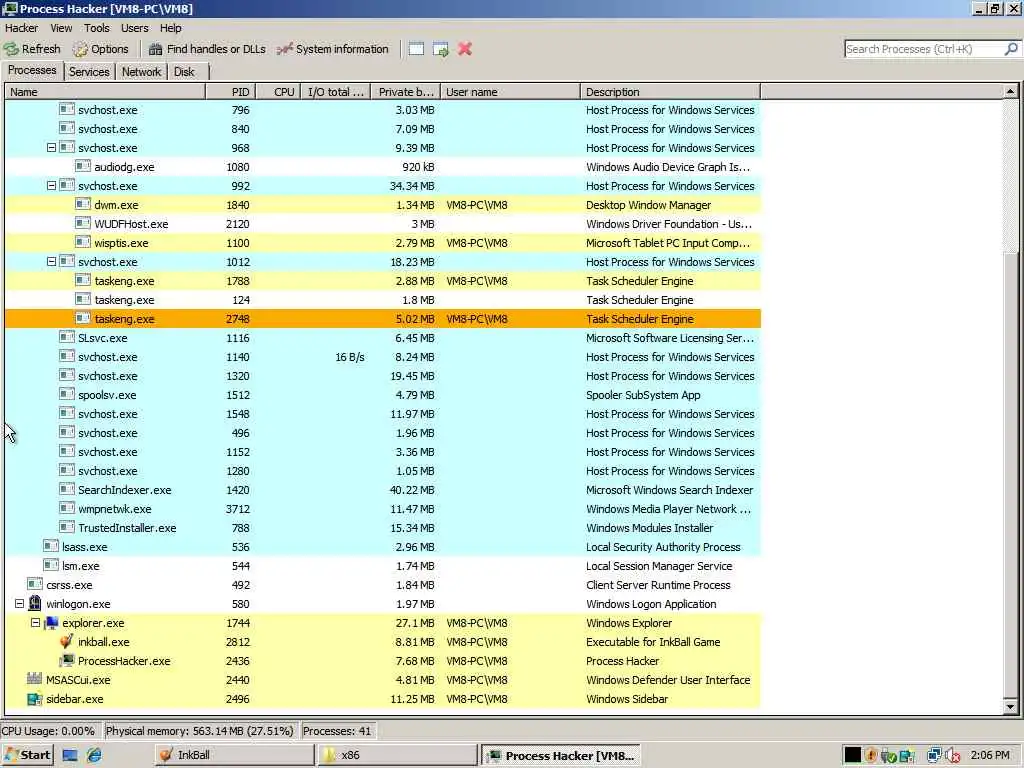Click the scrollbar down arrow
The height and width of the screenshot is (768, 1024).
[x=1010, y=706]
